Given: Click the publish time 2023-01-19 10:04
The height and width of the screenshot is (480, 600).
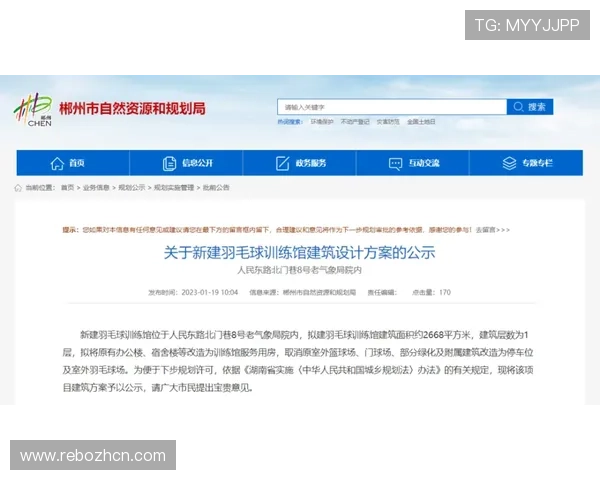Looking at the screenshot, I should [x=210, y=292].
